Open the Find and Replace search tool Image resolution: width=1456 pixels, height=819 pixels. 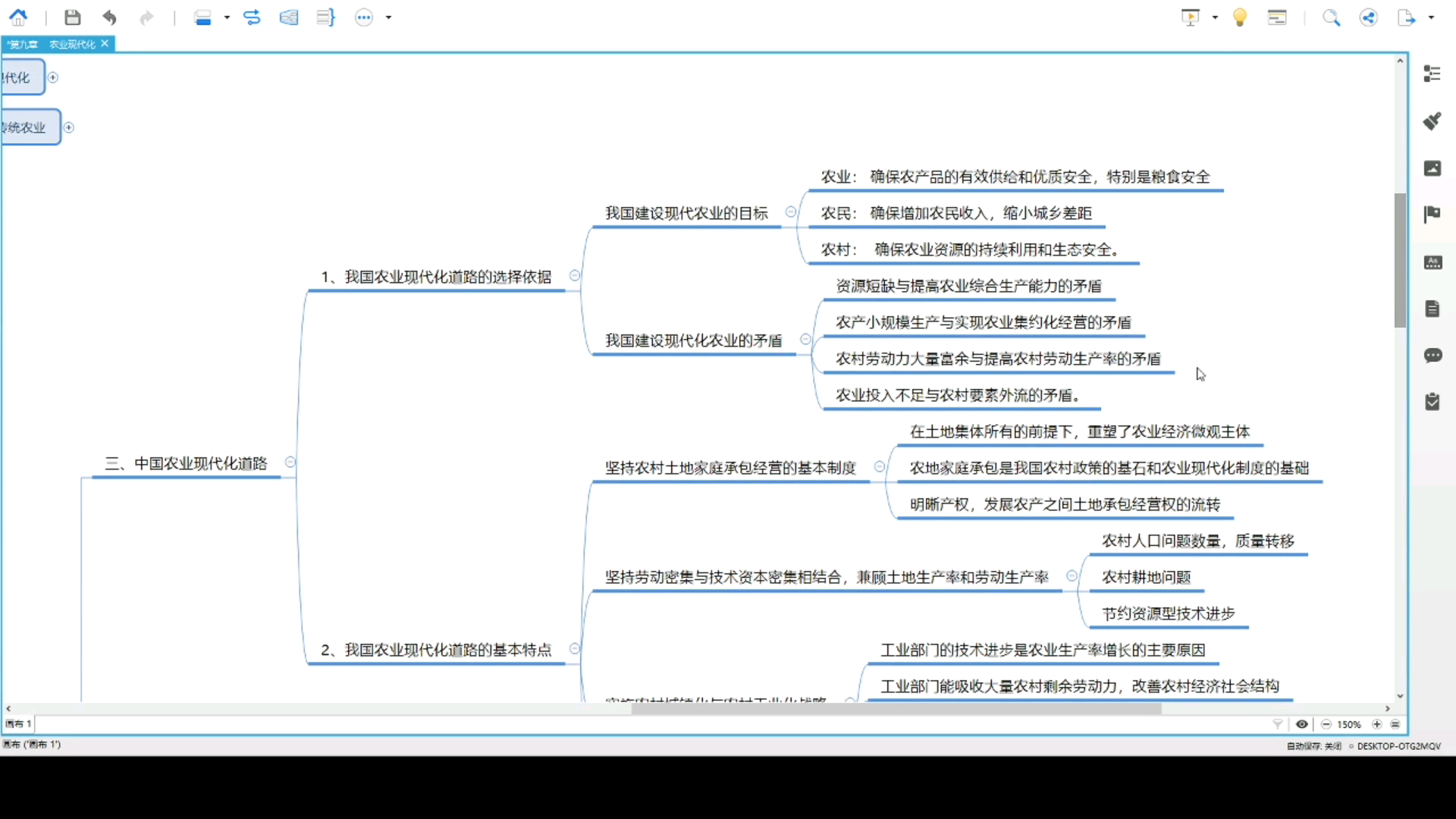(x=1331, y=17)
